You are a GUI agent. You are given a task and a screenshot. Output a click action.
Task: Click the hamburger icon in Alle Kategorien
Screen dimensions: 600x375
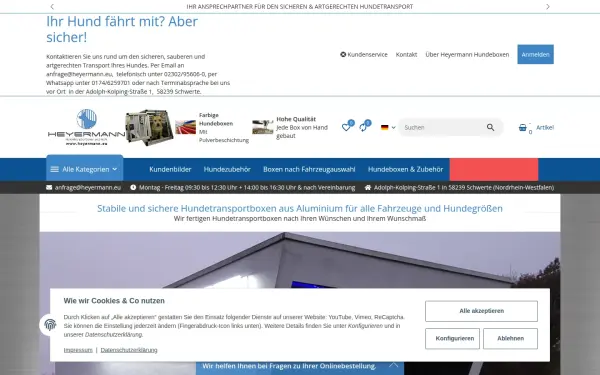(55, 169)
